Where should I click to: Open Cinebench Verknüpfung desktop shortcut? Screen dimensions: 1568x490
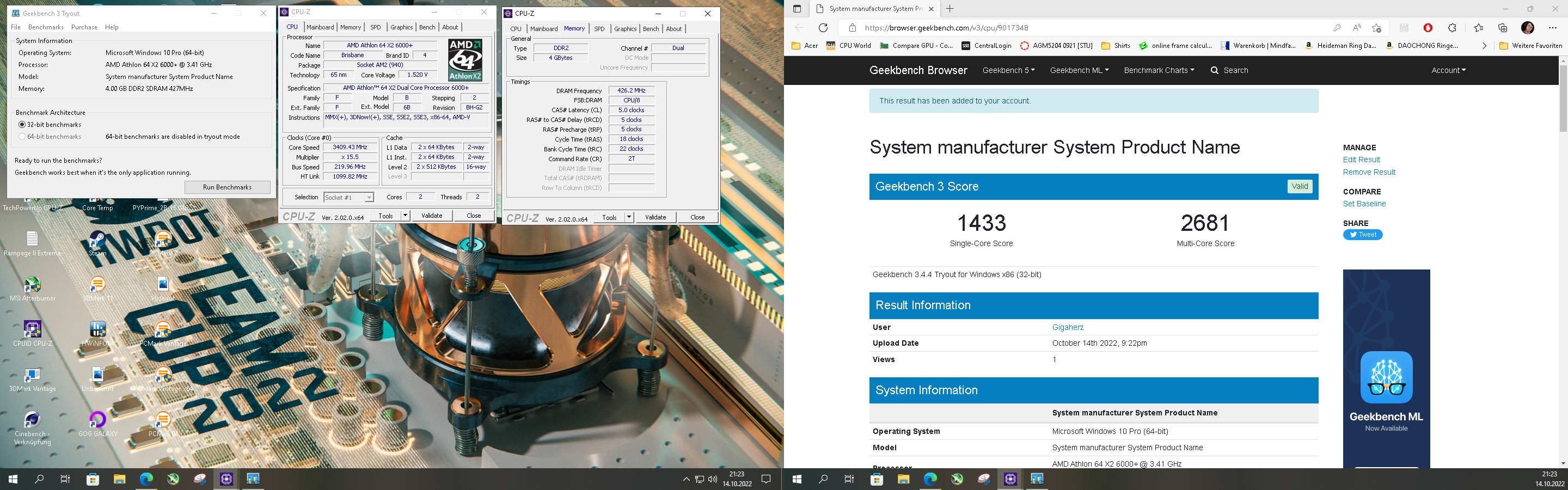[32, 428]
